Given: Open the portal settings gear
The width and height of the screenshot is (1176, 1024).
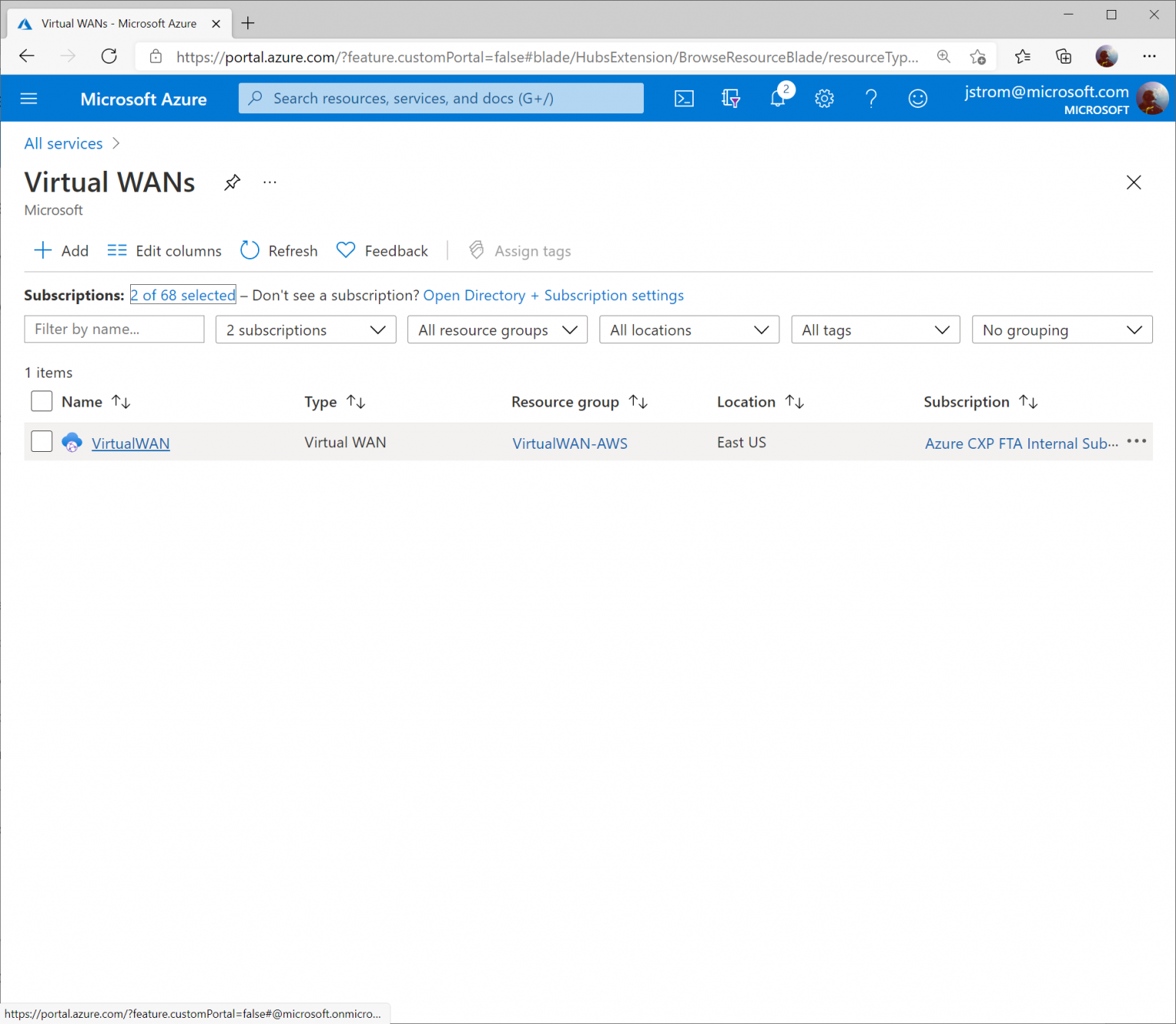Looking at the screenshot, I should (x=825, y=98).
